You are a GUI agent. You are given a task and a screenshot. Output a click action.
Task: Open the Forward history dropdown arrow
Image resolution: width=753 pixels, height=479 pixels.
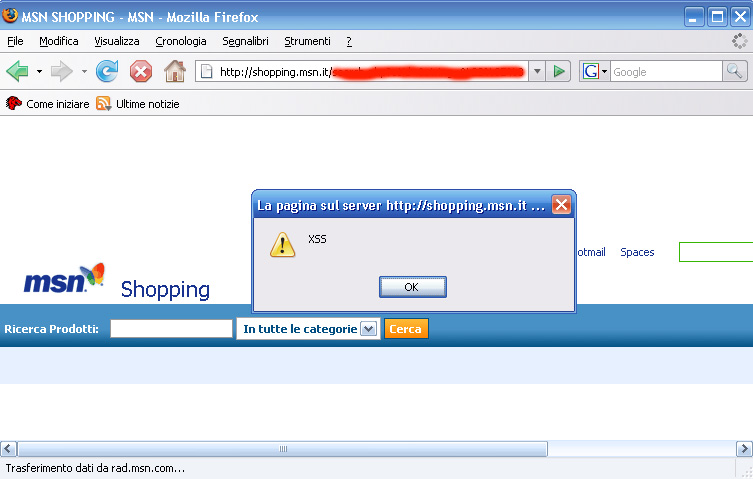(x=84, y=72)
